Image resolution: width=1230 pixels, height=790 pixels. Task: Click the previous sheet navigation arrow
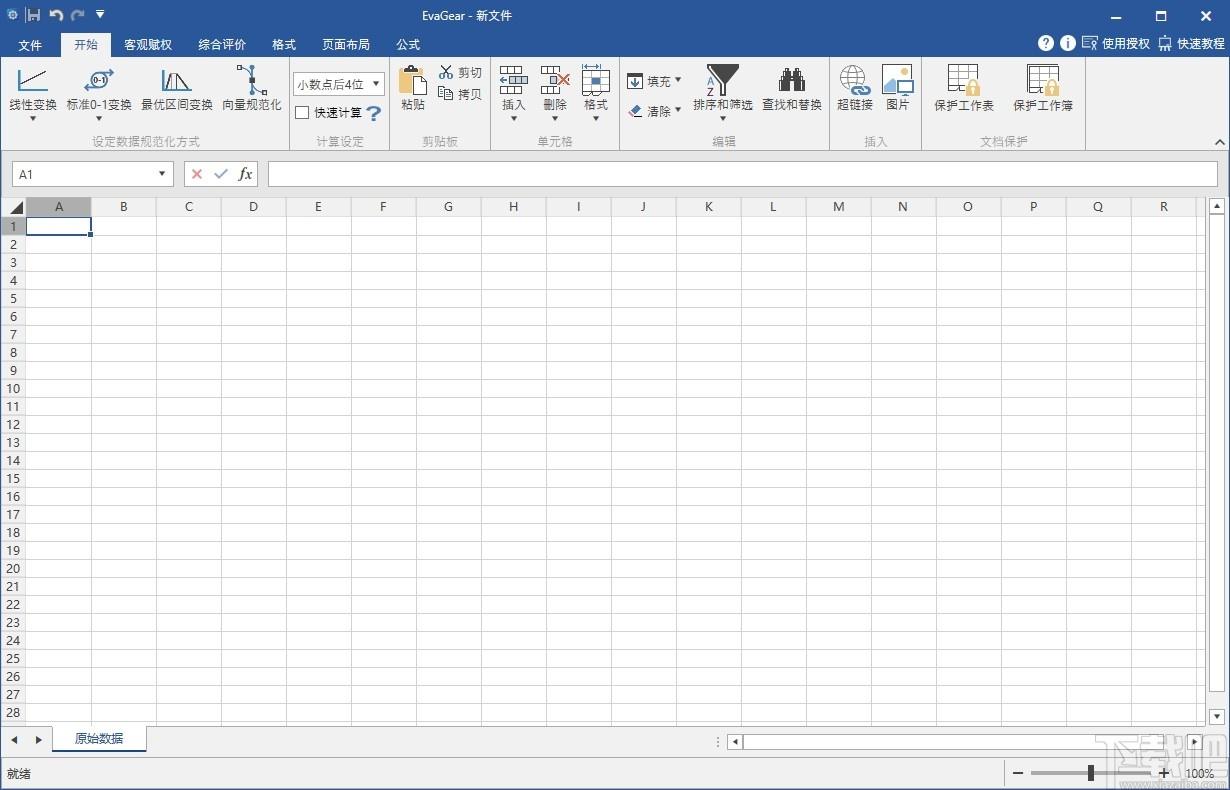(15, 740)
